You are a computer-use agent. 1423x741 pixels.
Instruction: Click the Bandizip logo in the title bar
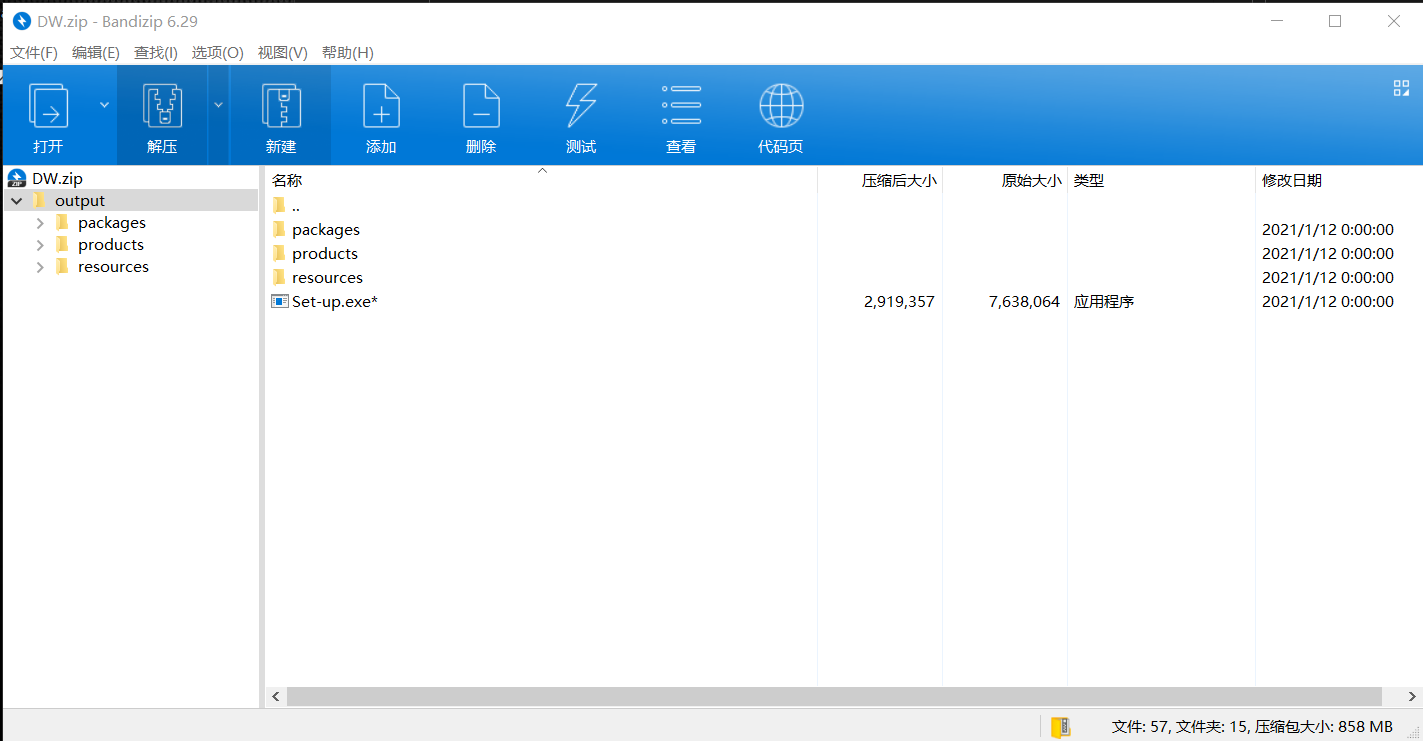pyautogui.click(x=22, y=21)
